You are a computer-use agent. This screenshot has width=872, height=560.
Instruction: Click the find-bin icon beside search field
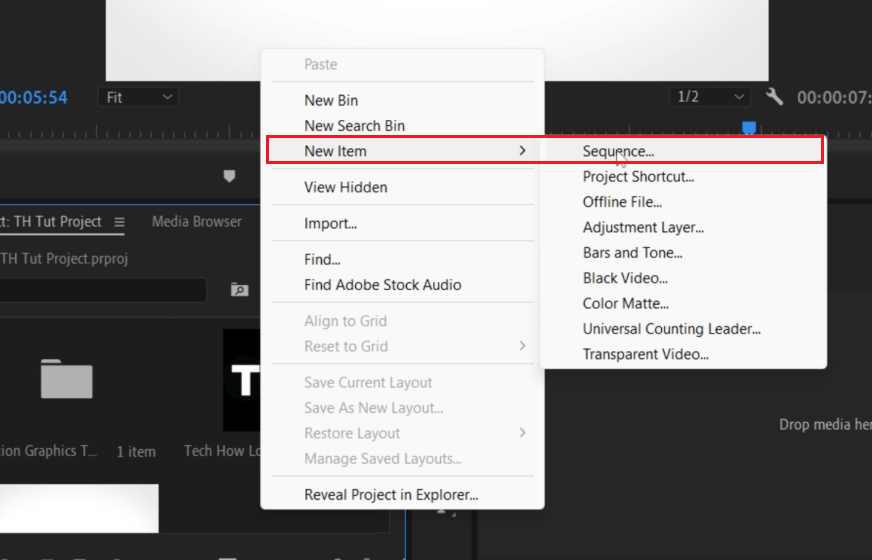(x=239, y=290)
